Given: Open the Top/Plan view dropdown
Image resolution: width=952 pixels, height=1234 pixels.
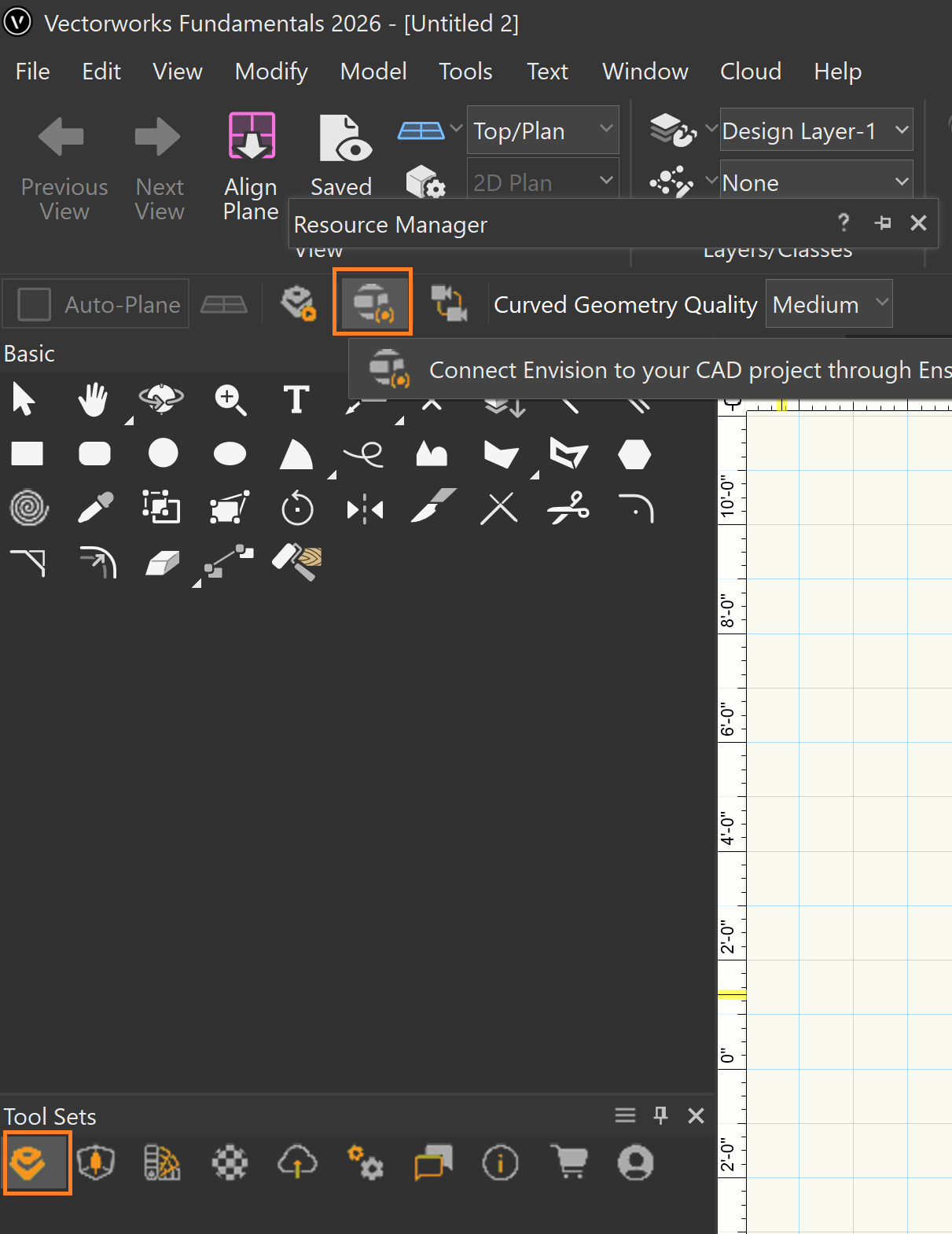Looking at the screenshot, I should 542,130.
